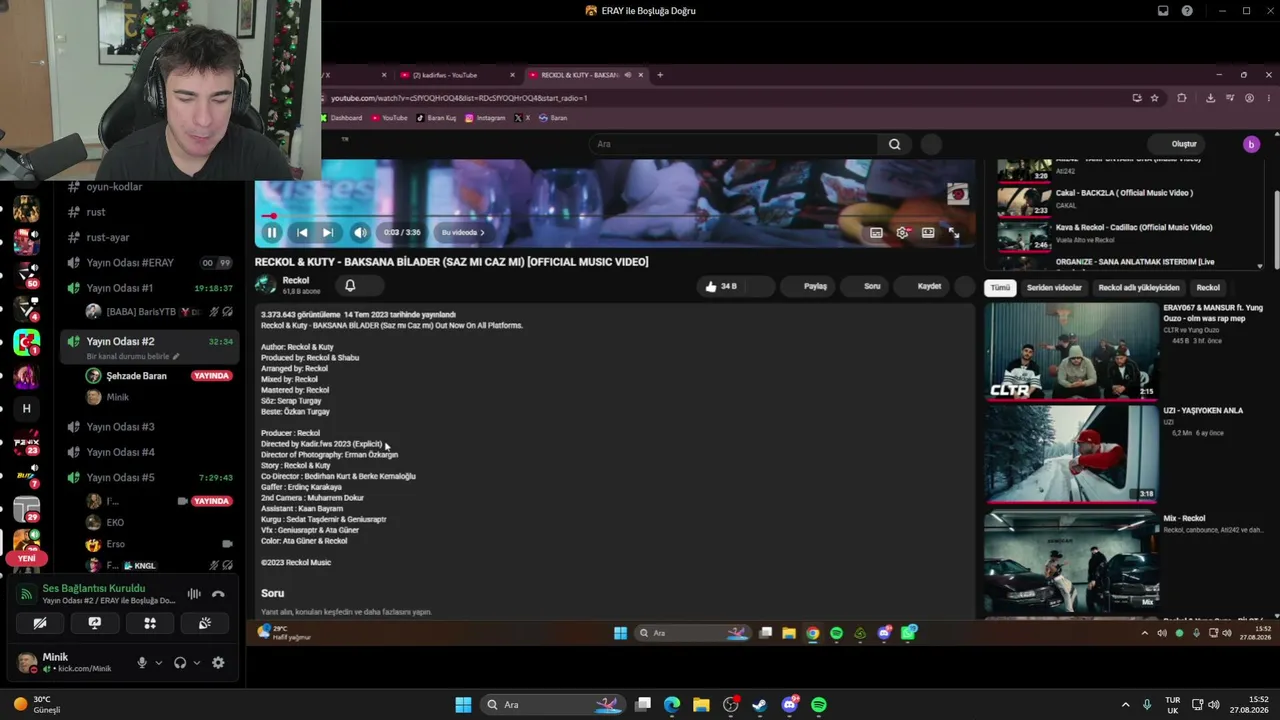Viewport: 1280px width, 720px height.
Task: Open Discord output device options arrow
Action: click(196, 663)
